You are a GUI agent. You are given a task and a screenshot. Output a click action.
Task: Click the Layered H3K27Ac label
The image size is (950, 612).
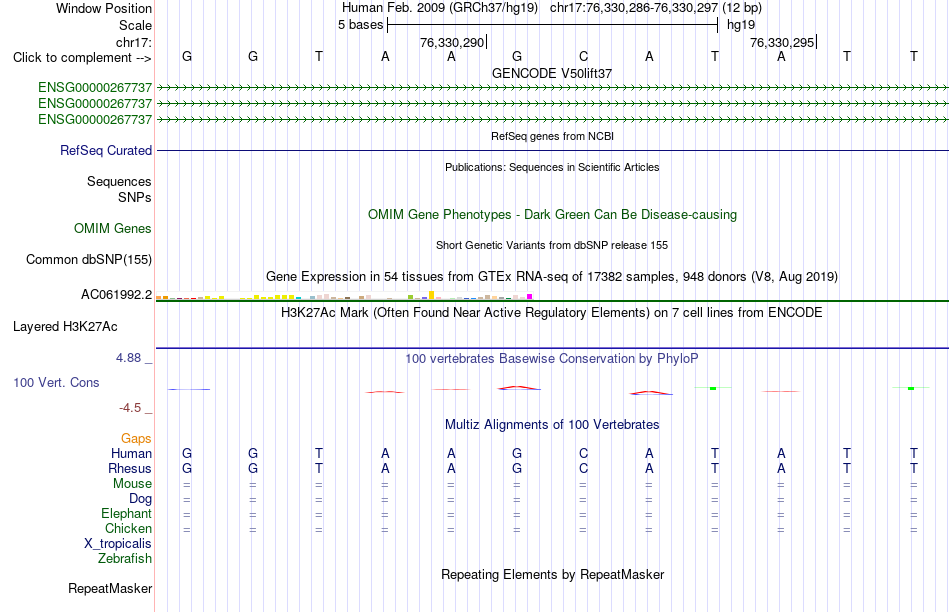[x=65, y=327]
